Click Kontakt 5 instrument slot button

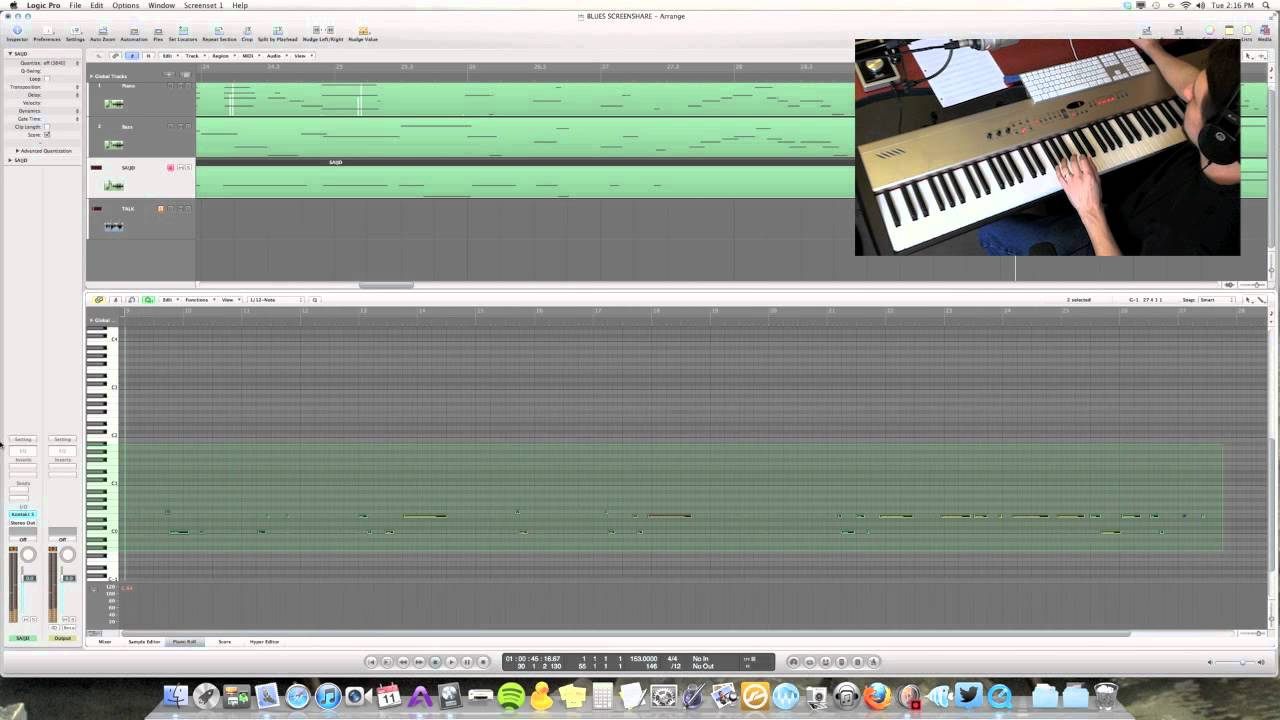[22, 515]
